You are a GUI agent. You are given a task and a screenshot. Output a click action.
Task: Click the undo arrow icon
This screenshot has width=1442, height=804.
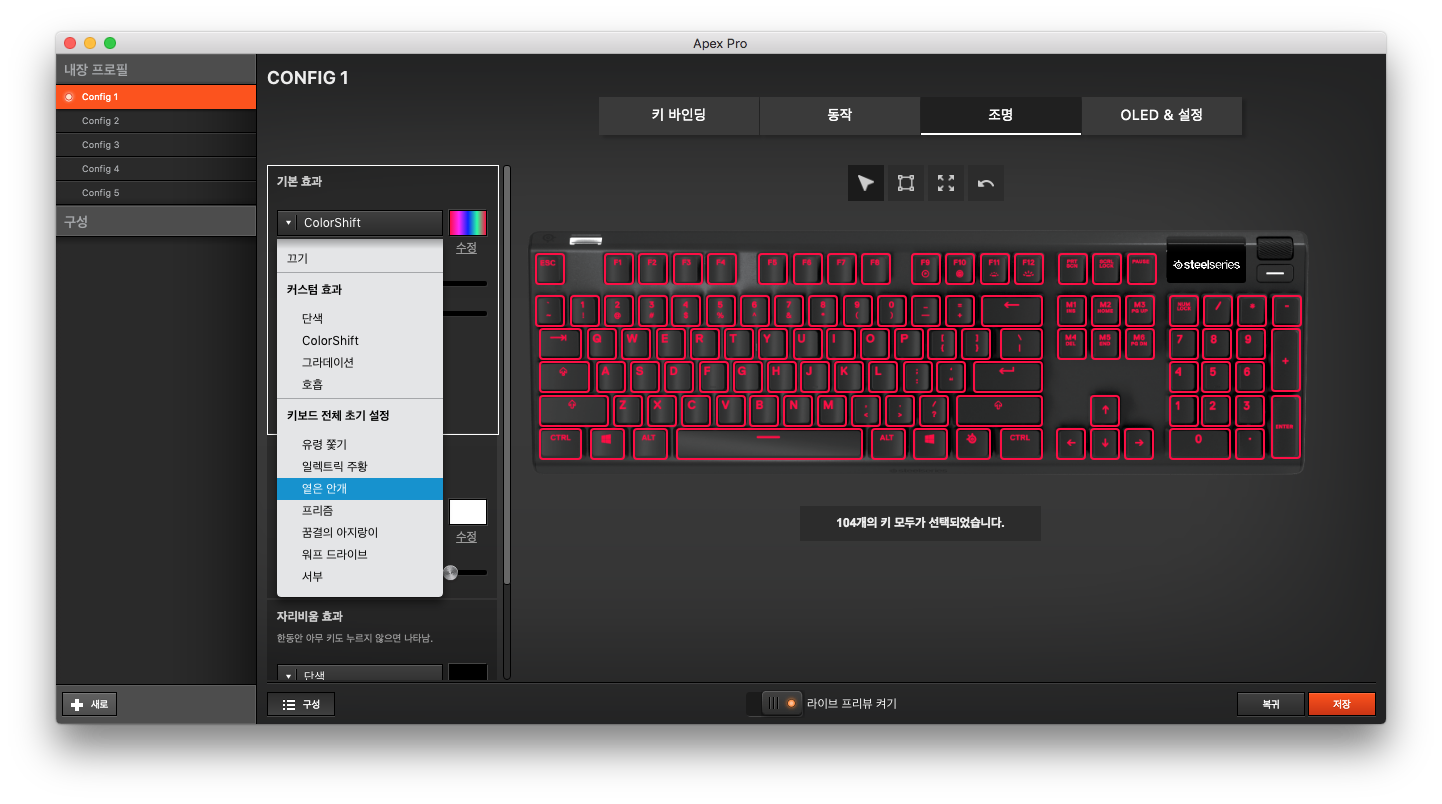[986, 183]
